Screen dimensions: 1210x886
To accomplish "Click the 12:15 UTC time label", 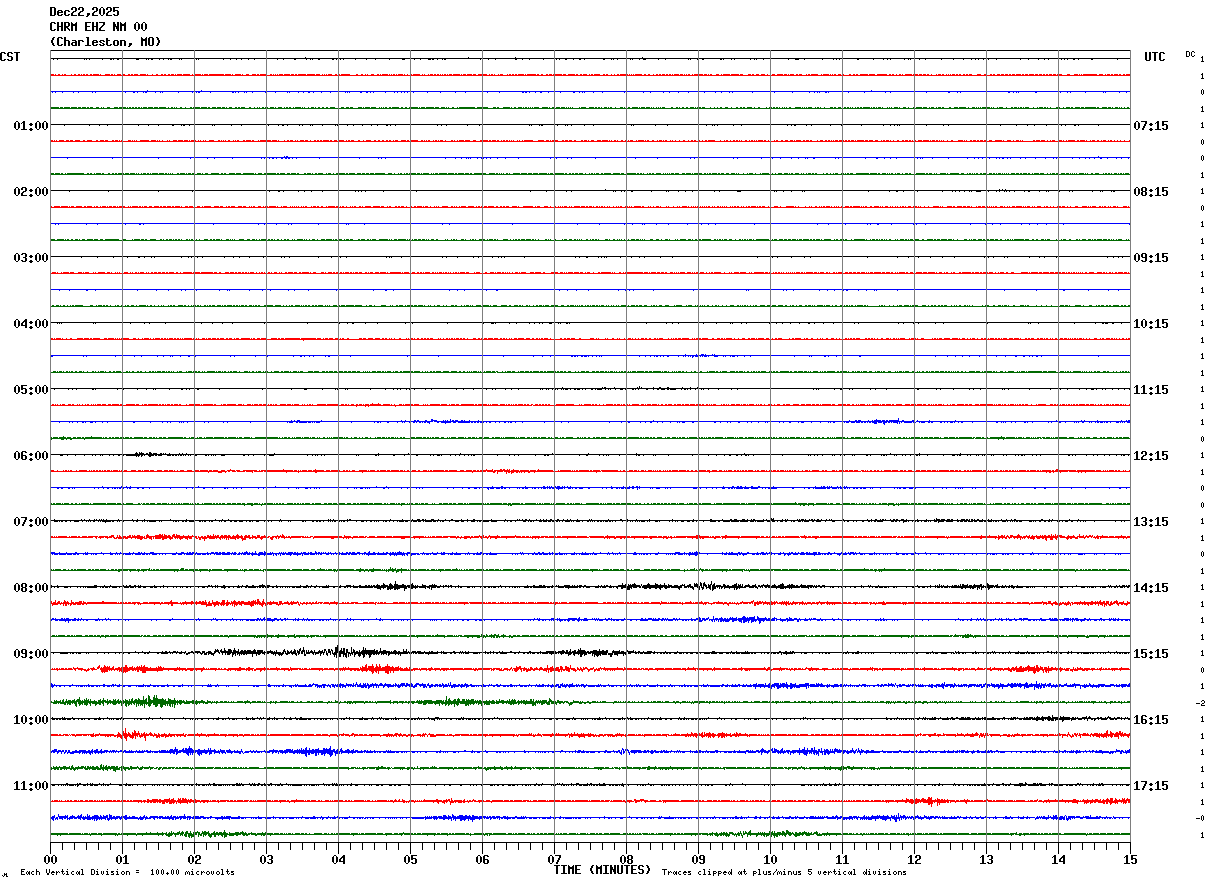I will (x=1151, y=456).
